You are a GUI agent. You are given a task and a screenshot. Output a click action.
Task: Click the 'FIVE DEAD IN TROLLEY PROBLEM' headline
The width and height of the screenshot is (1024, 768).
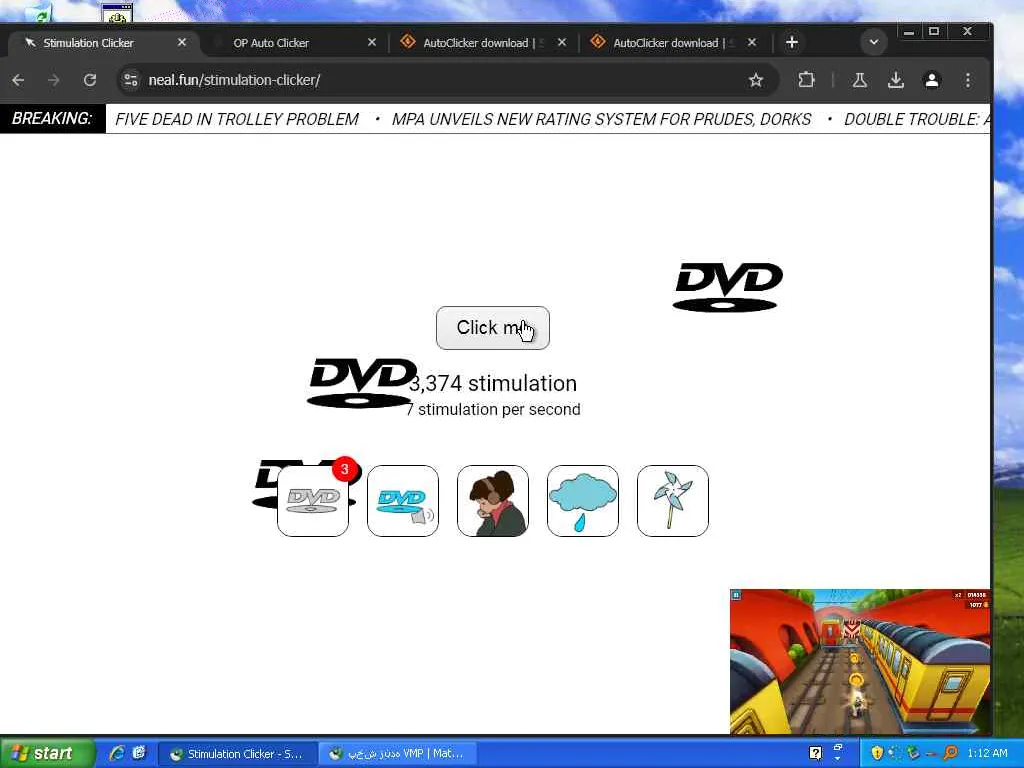(236, 120)
